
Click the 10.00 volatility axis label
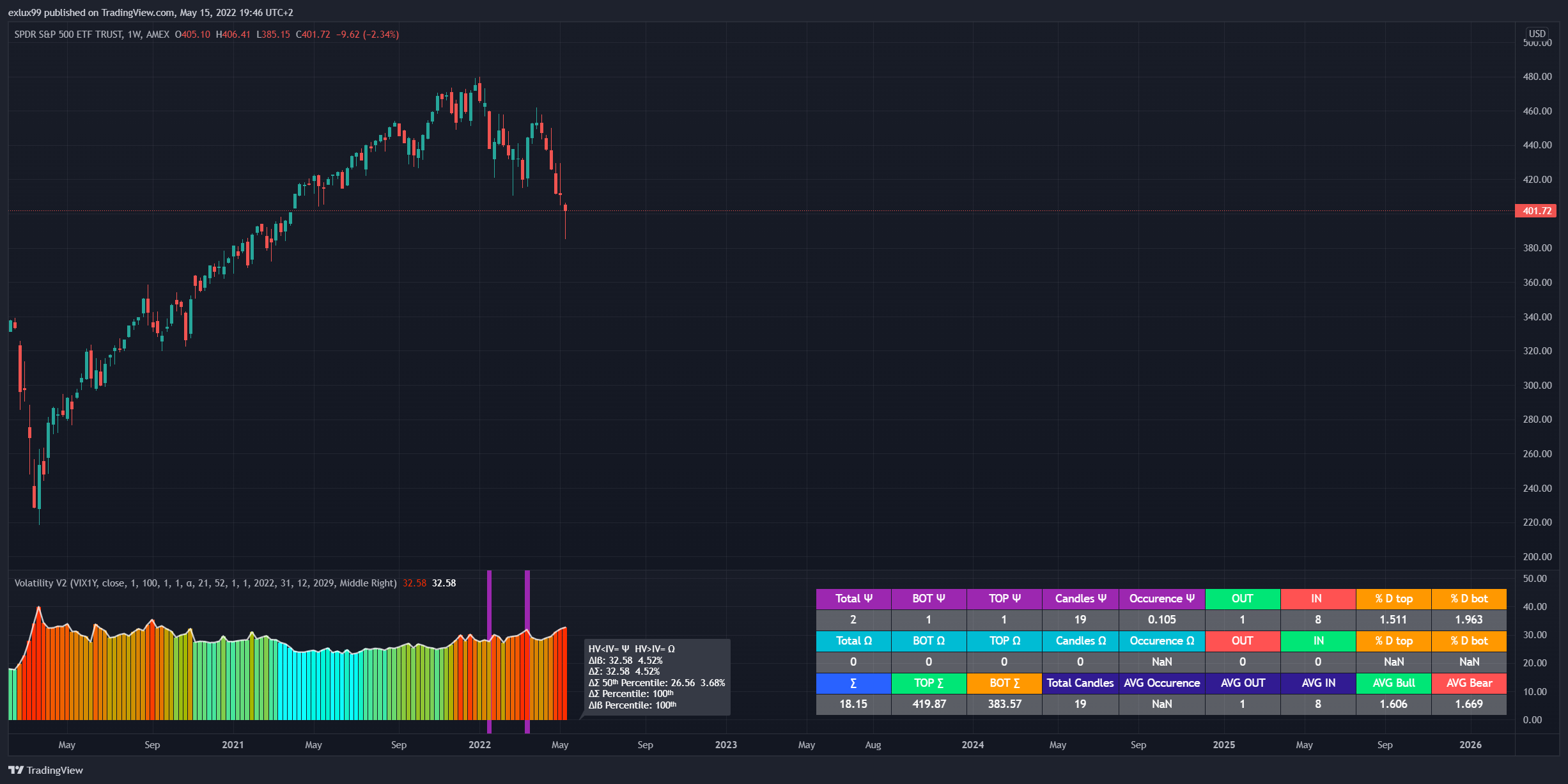(x=1535, y=692)
